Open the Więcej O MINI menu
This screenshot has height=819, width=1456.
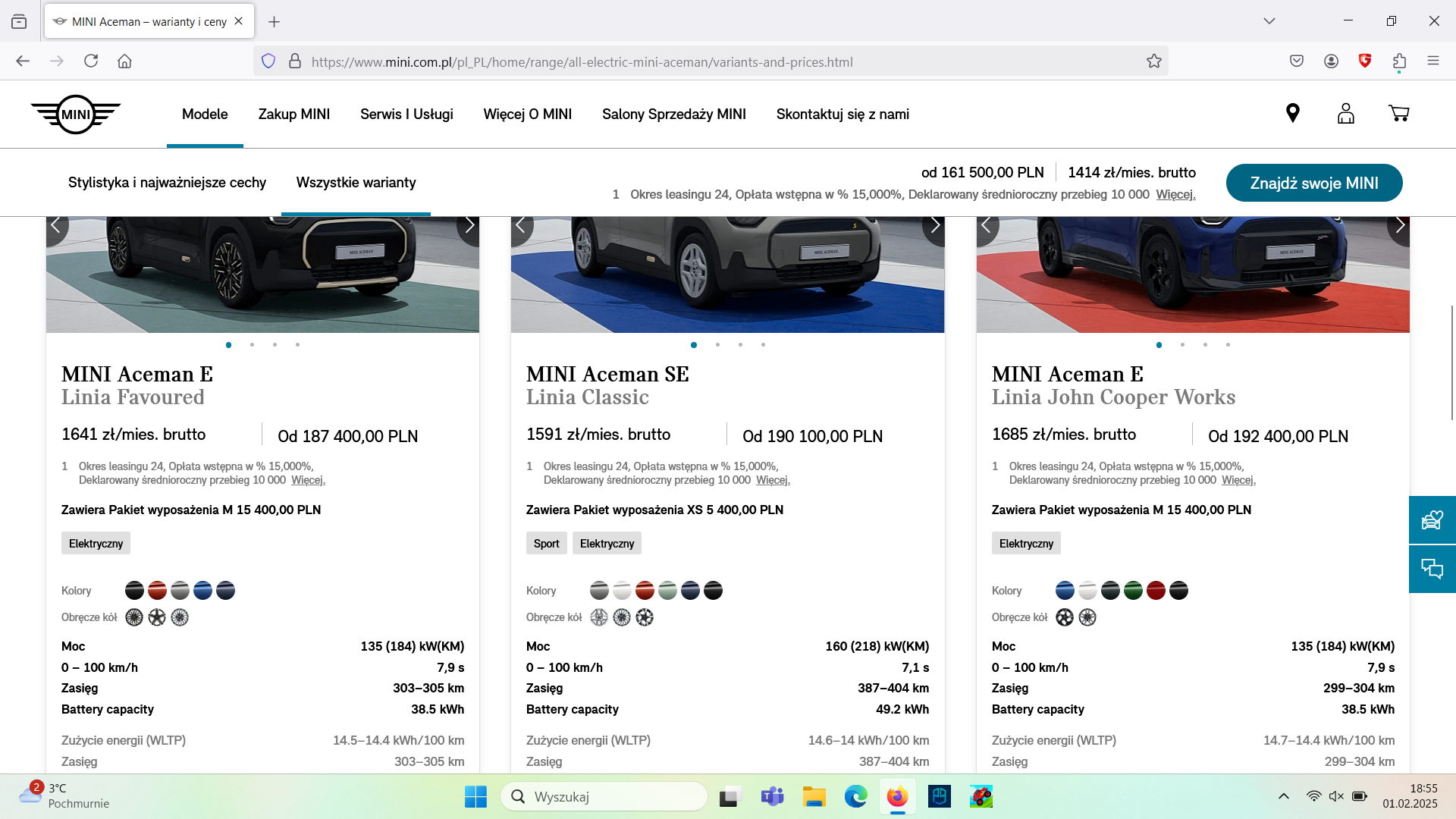coord(528,115)
